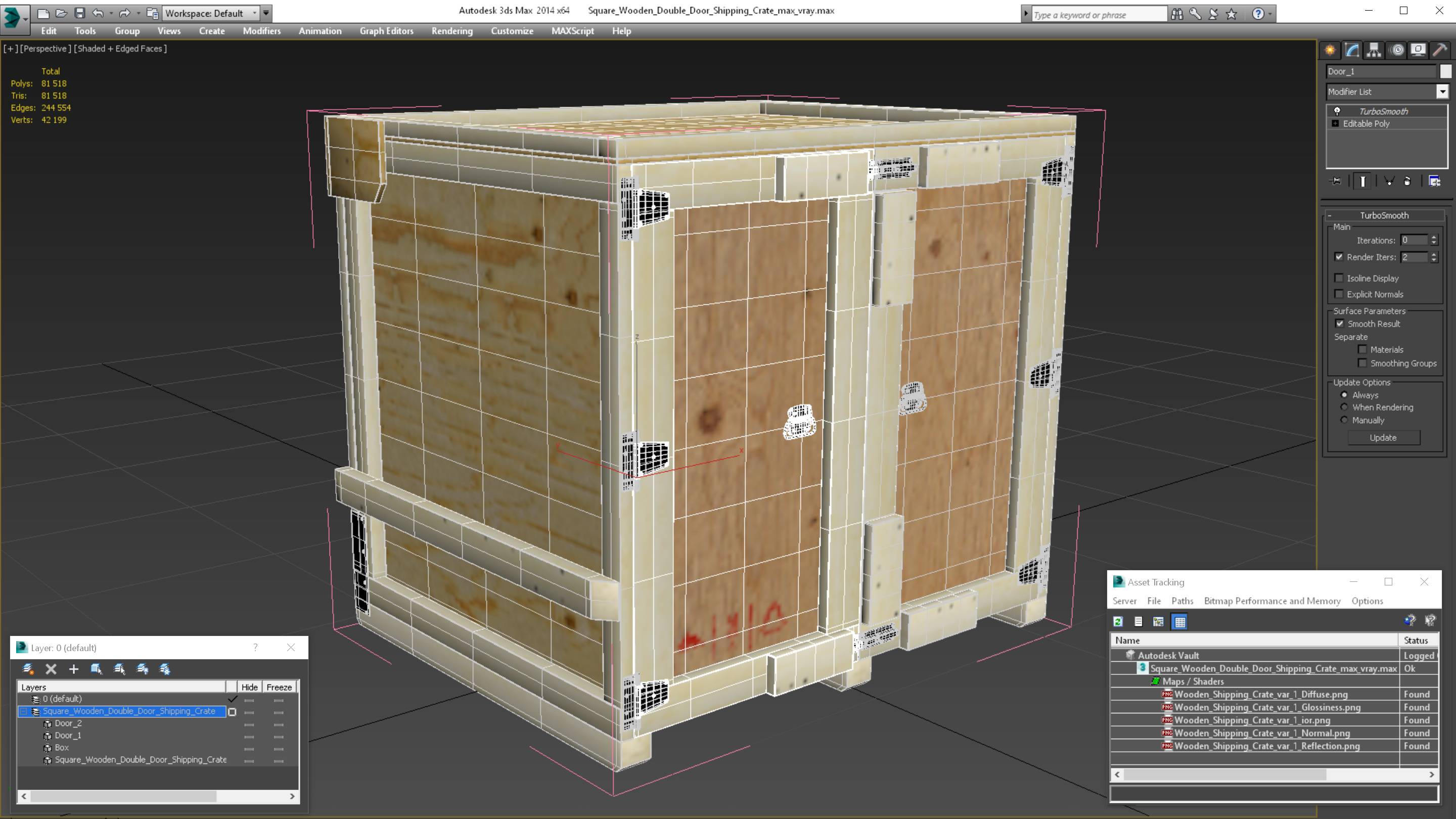Image resolution: width=1456 pixels, height=819 pixels.
Task: Uncheck the Smooth Result checkbox
Action: coord(1339,324)
